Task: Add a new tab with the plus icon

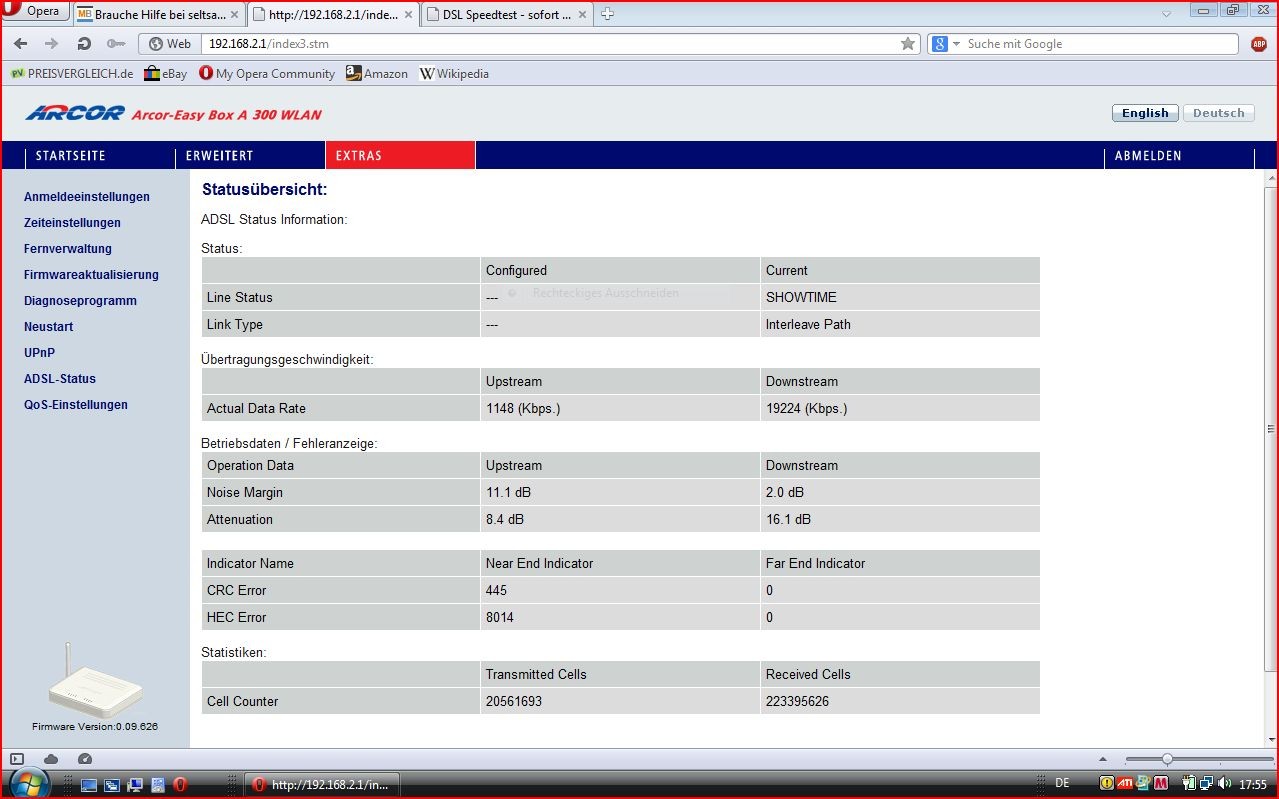Action: coord(607,14)
